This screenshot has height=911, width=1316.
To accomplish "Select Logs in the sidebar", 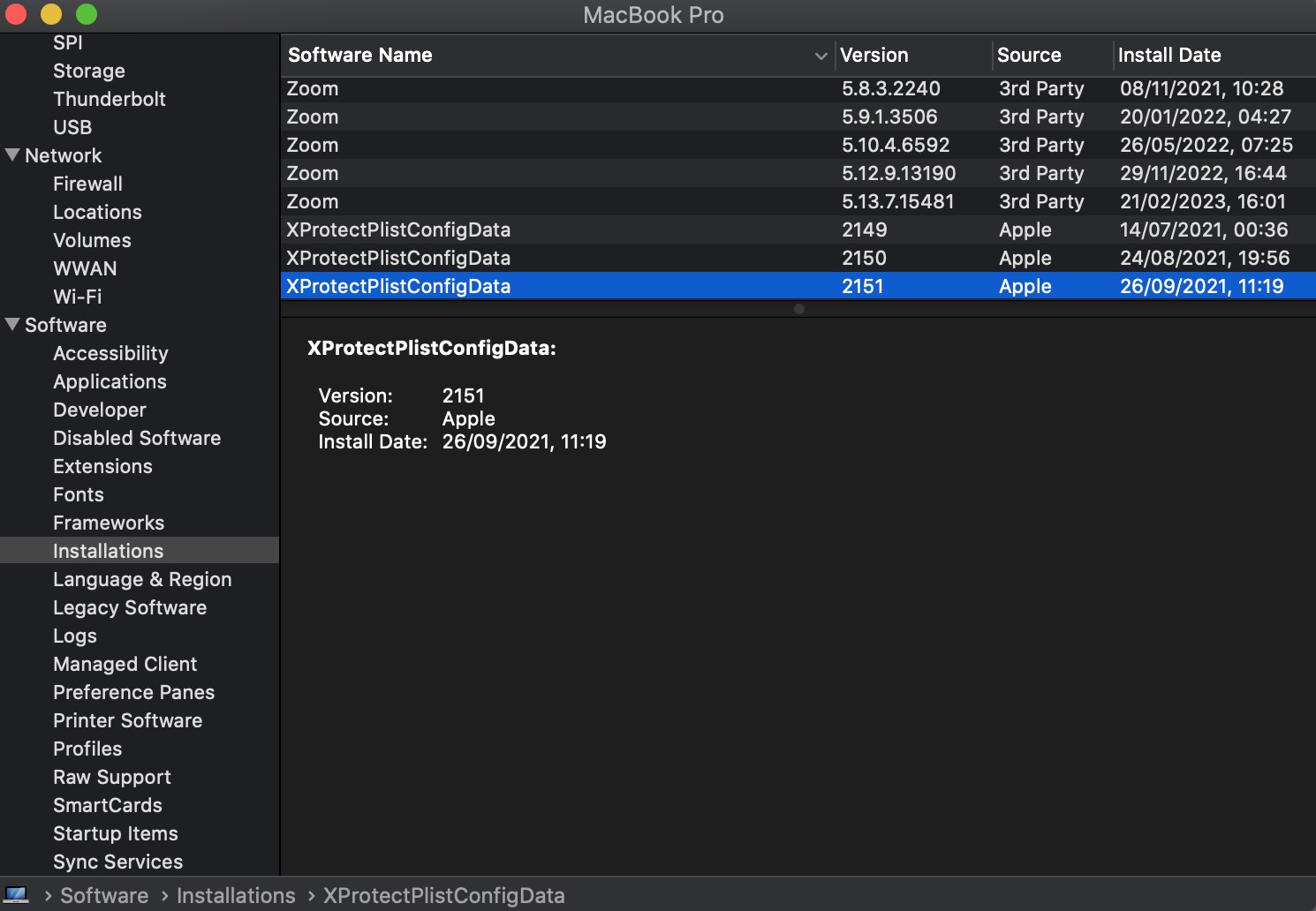I will point(75,636).
